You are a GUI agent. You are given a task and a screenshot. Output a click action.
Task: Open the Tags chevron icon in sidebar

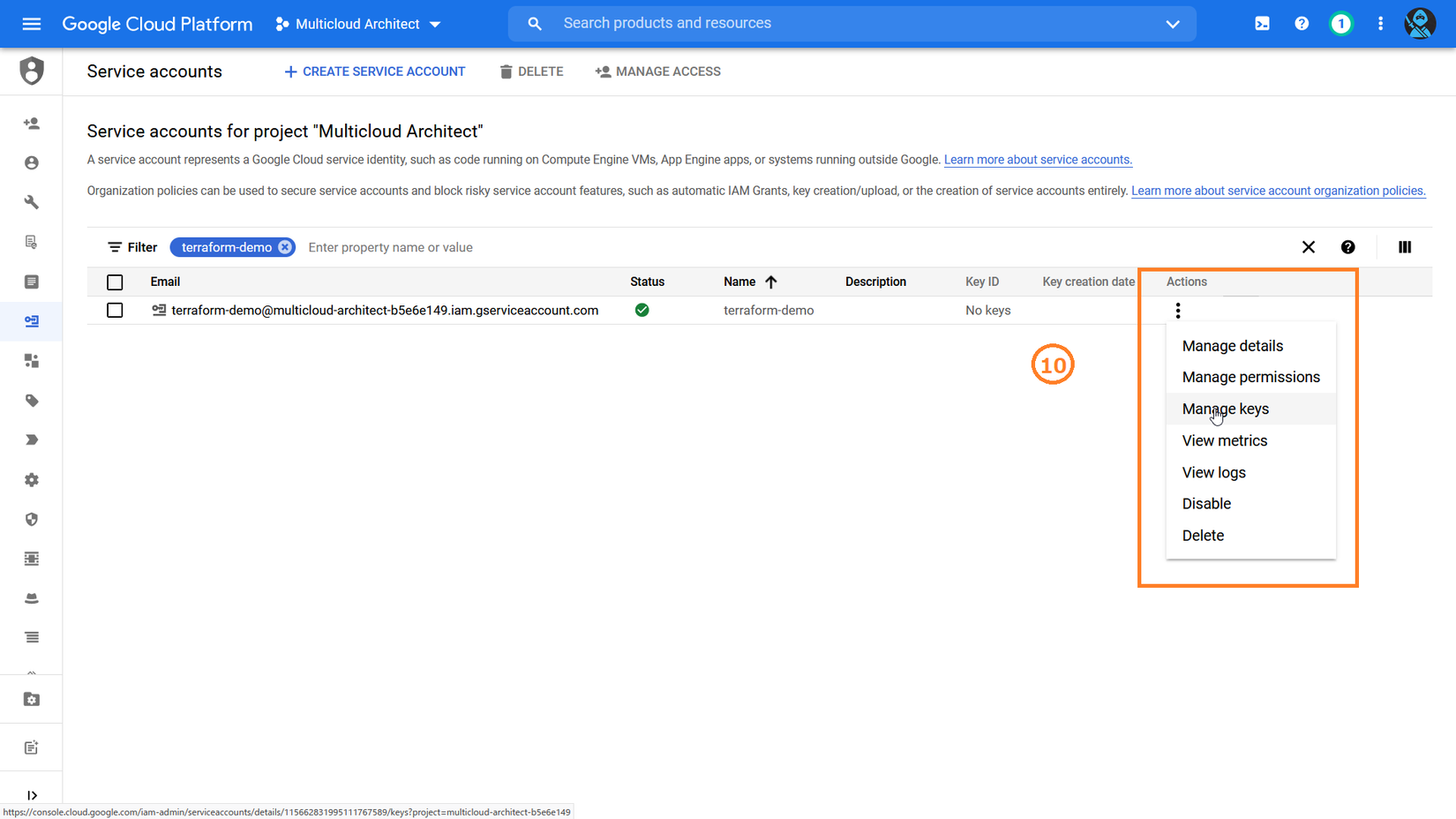(32, 440)
